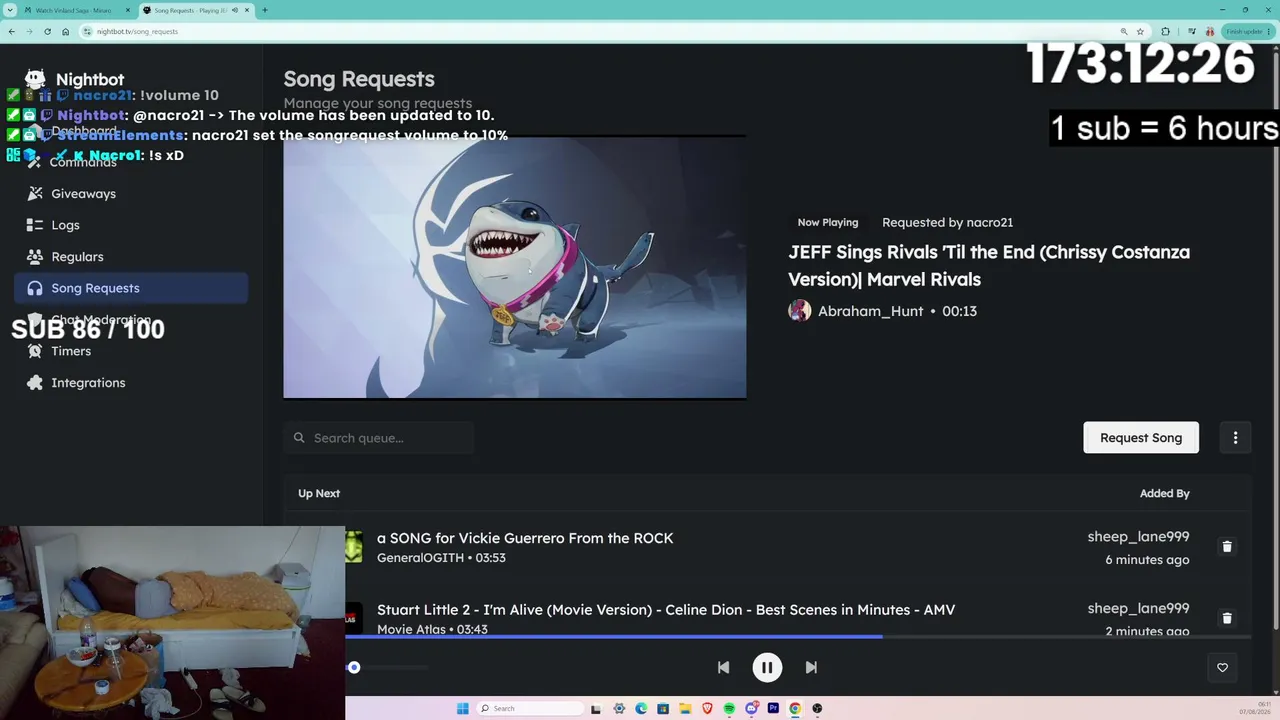Reload the current page
Screen dimensions: 1280x720
47,31
